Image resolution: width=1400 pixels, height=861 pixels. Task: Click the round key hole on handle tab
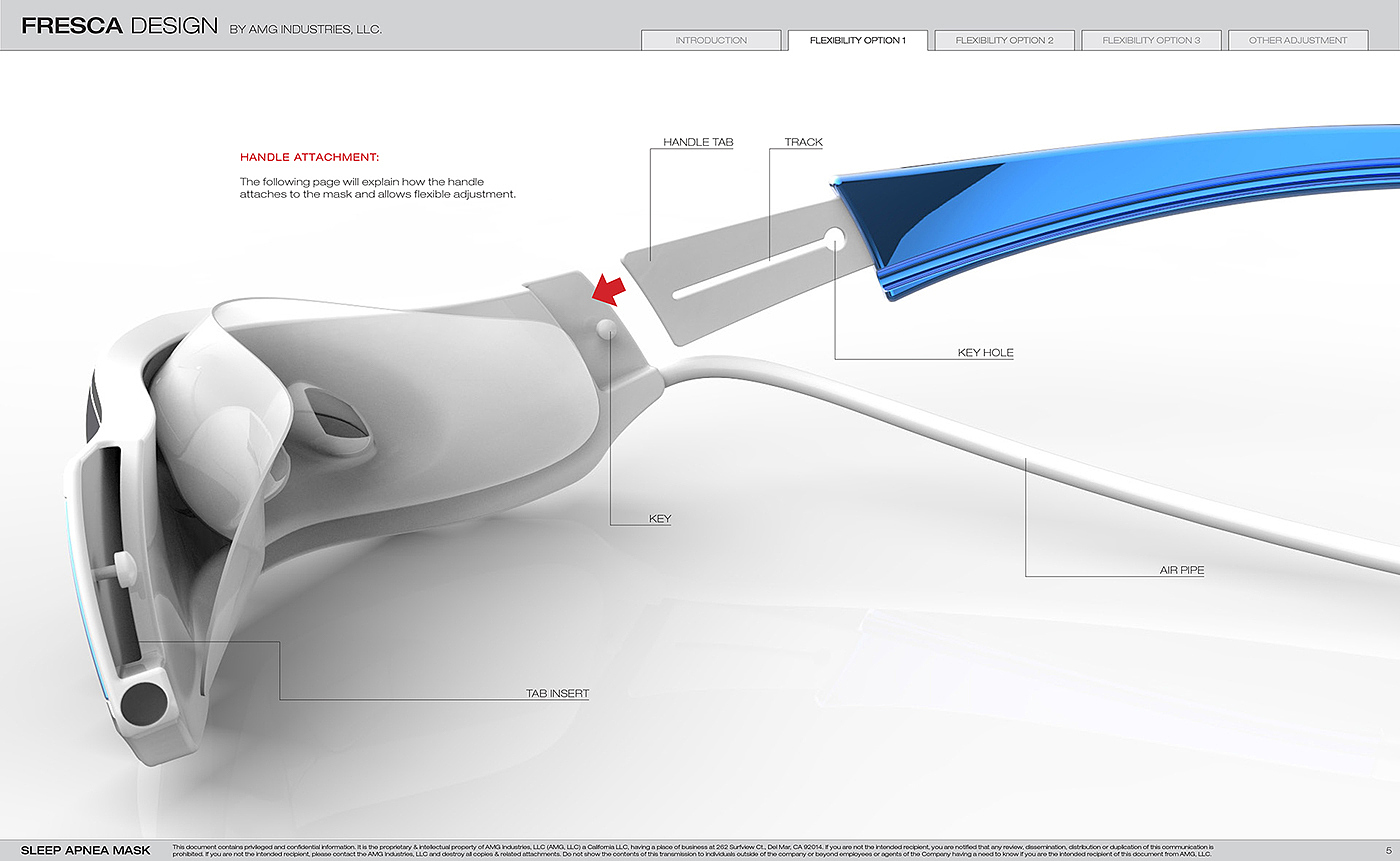click(x=834, y=237)
